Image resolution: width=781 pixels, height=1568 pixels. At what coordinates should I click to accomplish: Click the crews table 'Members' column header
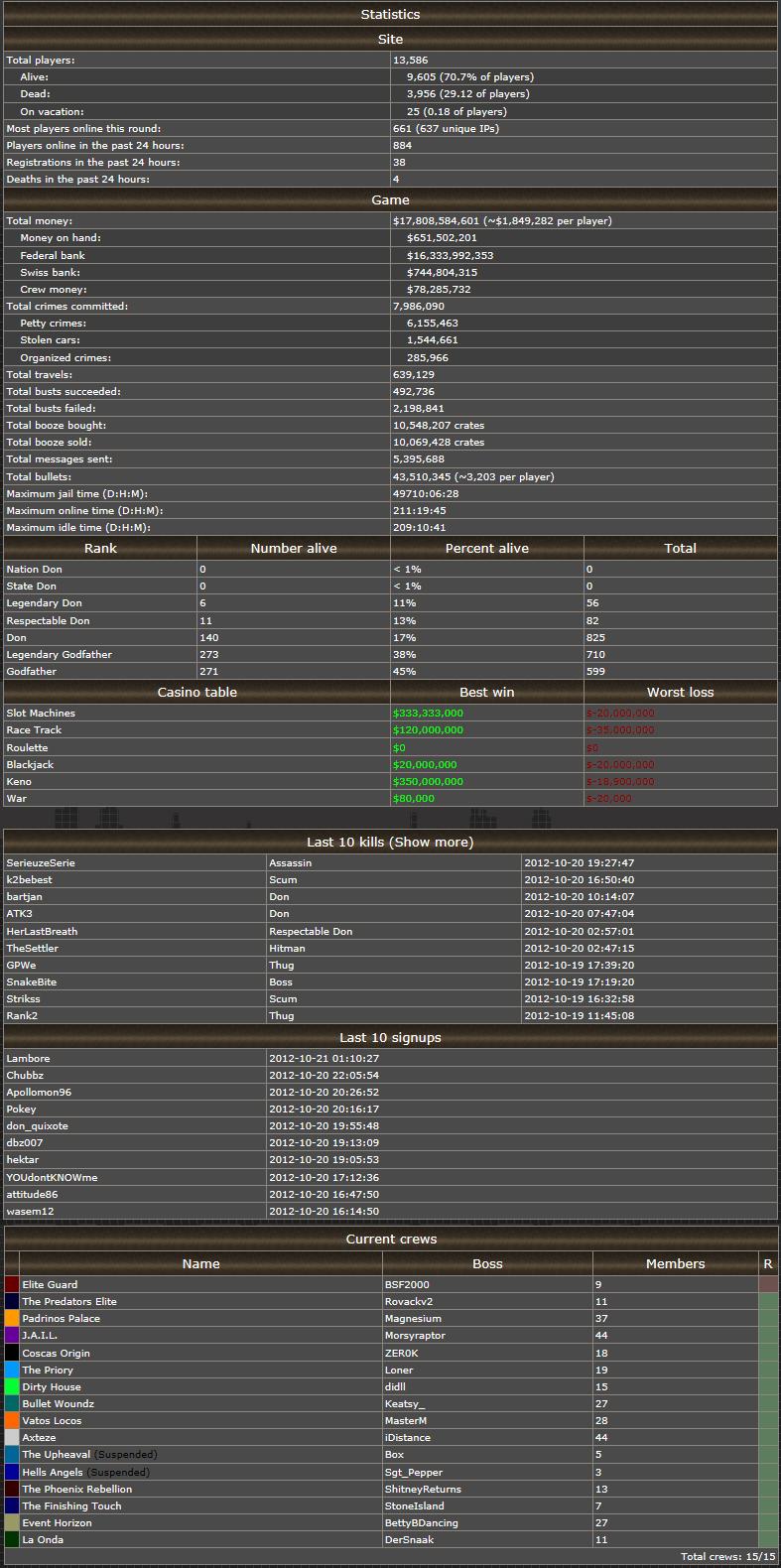pyautogui.click(x=675, y=1263)
